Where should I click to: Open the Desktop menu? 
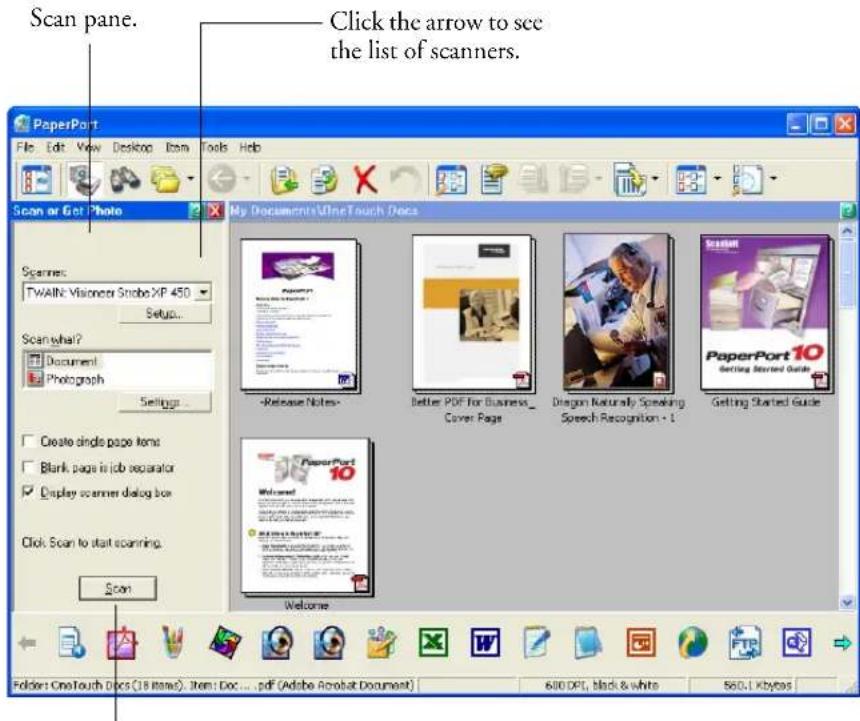(x=132, y=147)
